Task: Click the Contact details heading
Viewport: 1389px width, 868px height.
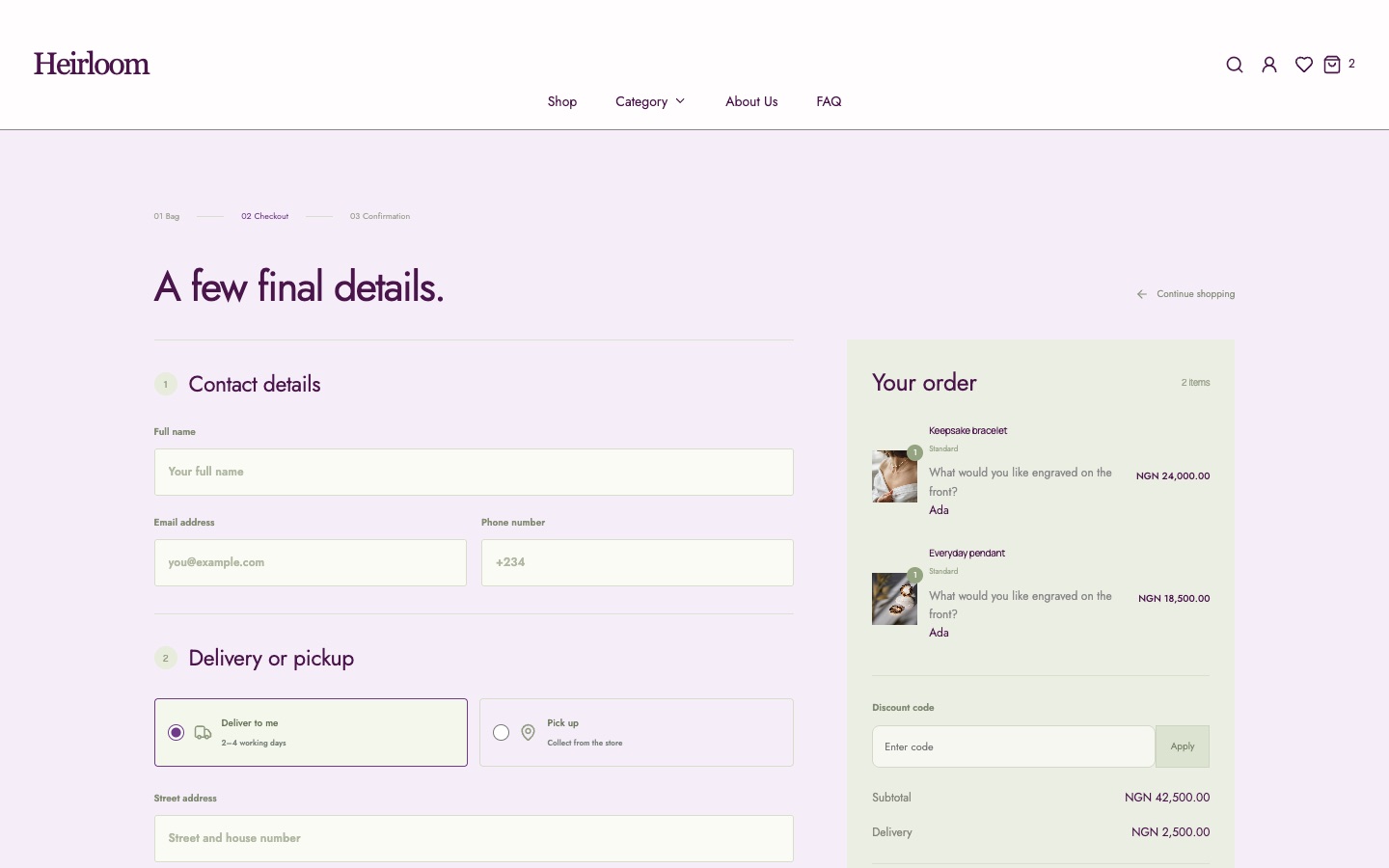Action: click(x=255, y=384)
